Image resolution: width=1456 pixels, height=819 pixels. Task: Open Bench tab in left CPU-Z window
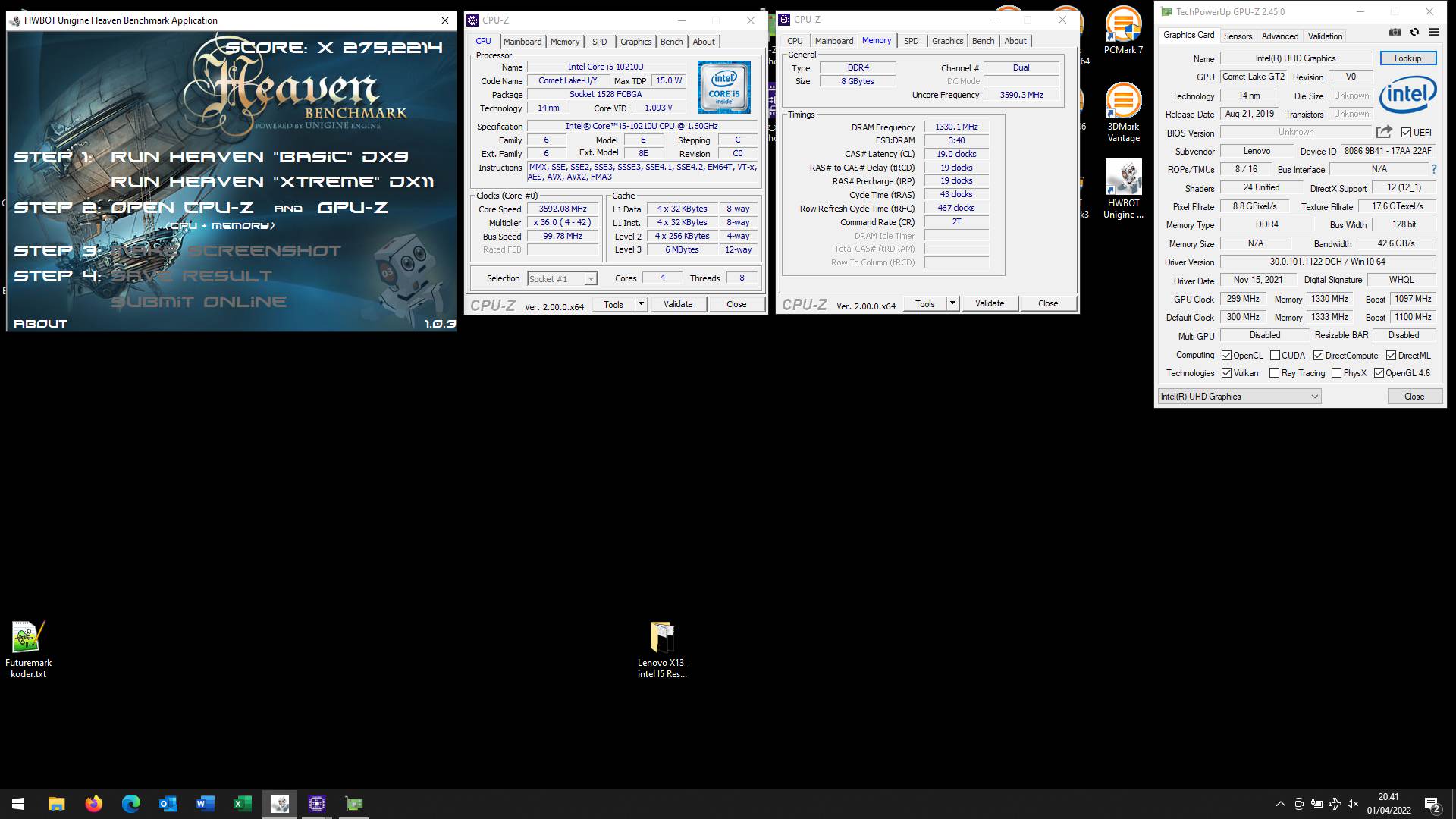[672, 42]
